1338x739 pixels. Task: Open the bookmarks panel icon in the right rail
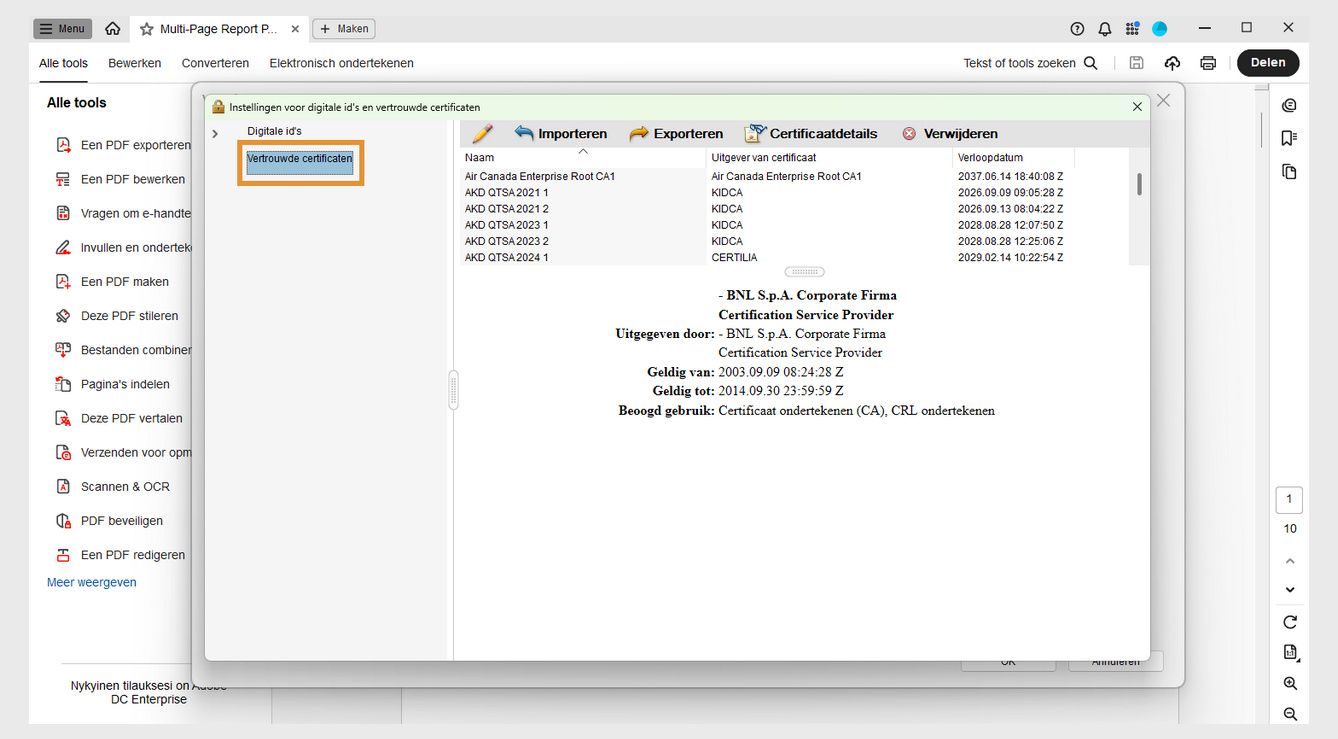(1290, 138)
